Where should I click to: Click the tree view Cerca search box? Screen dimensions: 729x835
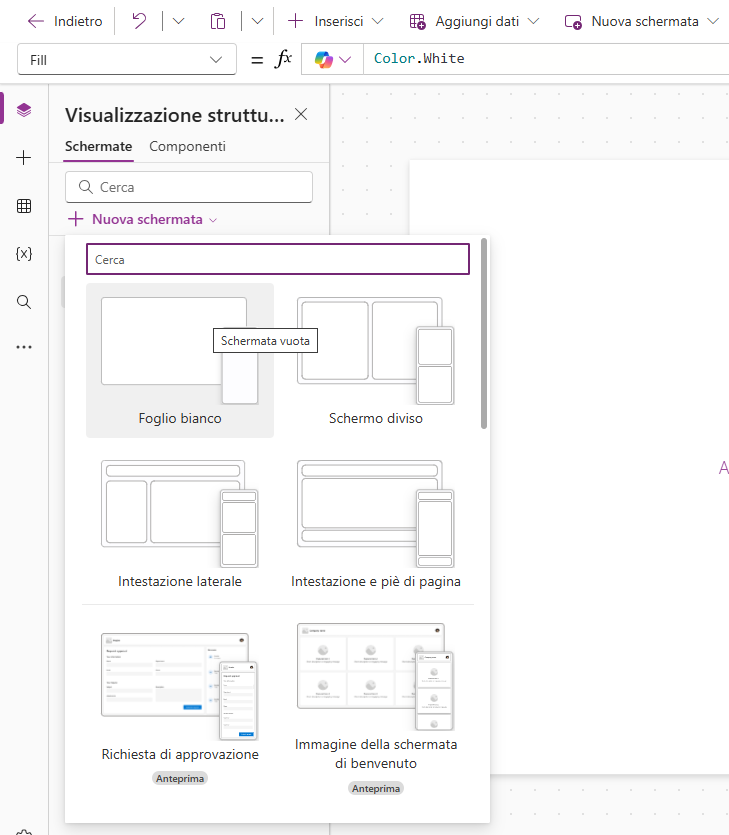(189, 187)
